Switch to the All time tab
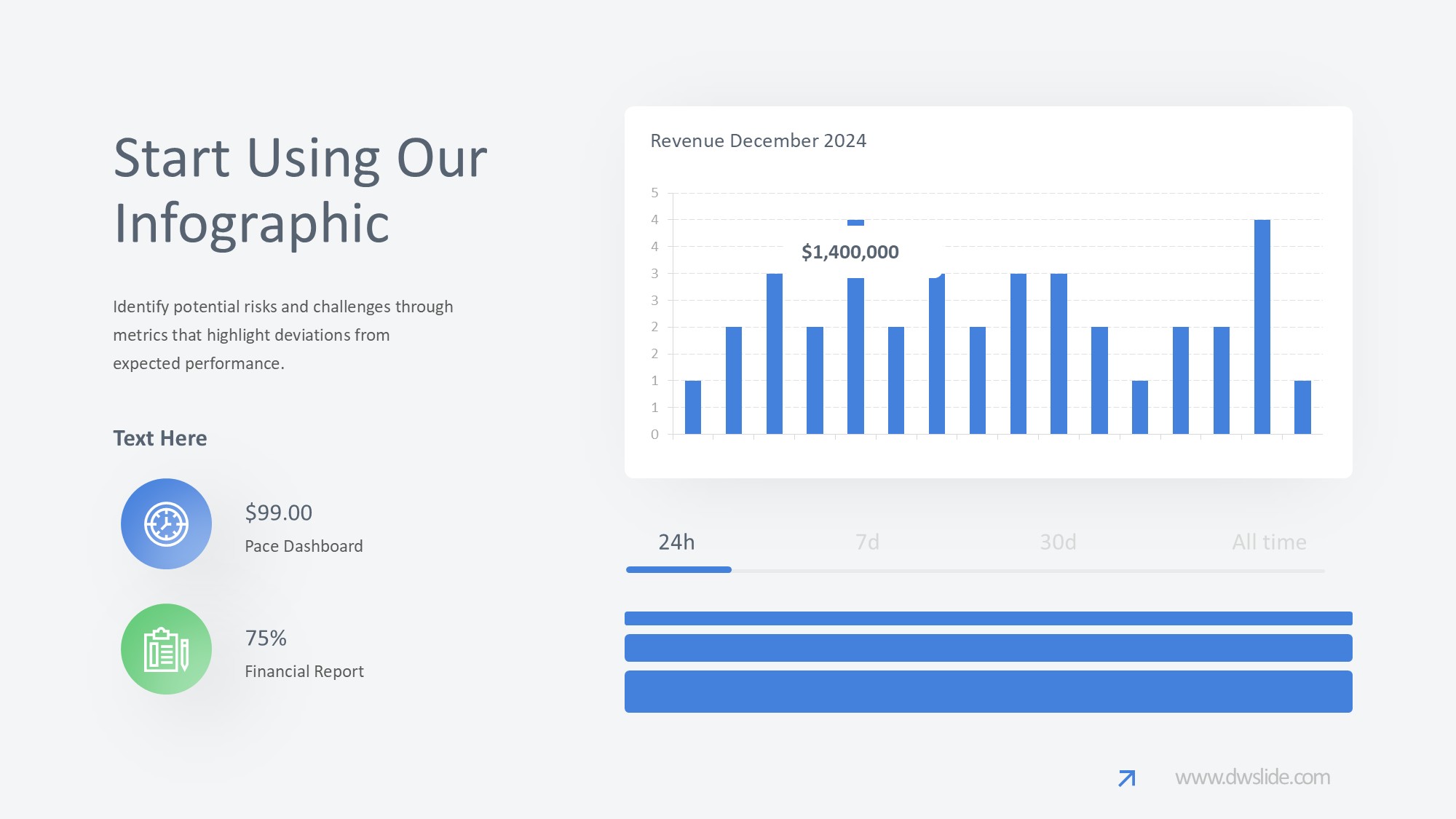This screenshot has height=819, width=1456. 1269,542
